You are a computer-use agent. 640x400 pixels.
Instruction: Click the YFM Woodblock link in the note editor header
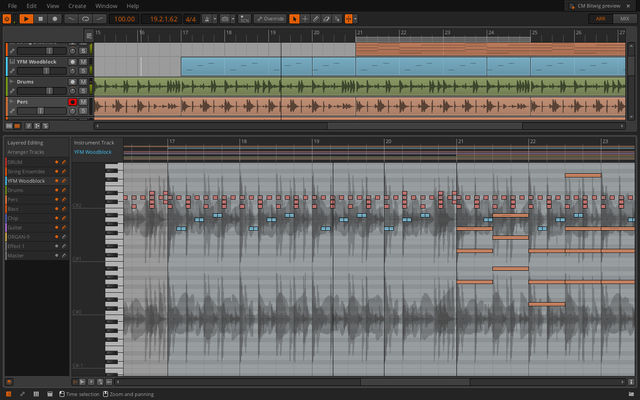[x=93, y=152]
